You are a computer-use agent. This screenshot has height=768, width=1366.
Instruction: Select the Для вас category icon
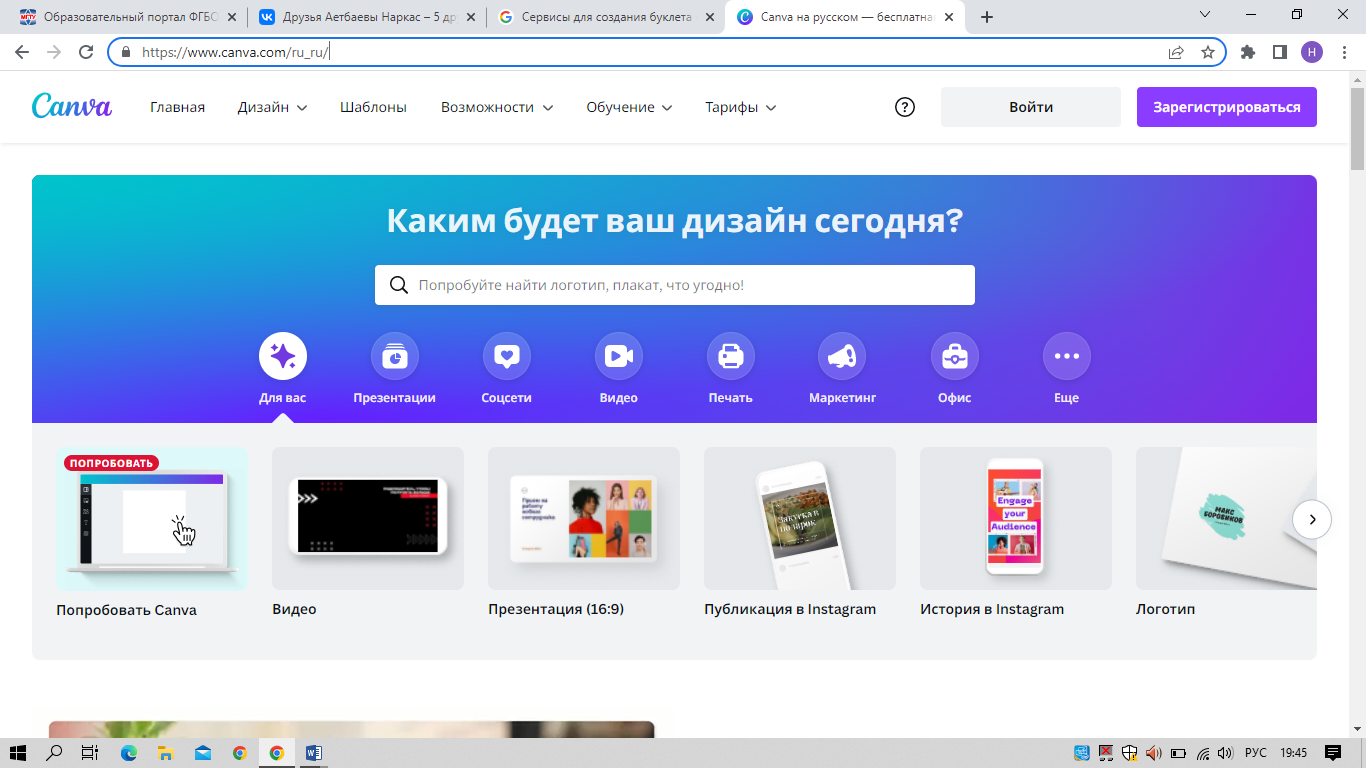point(283,356)
